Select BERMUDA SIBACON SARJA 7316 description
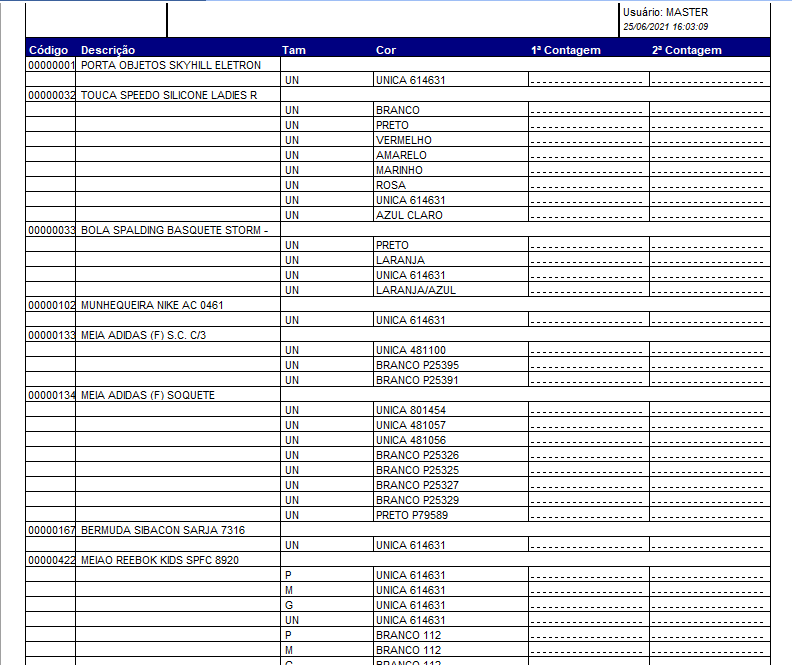The height and width of the screenshot is (666, 792). tap(163, 530)
